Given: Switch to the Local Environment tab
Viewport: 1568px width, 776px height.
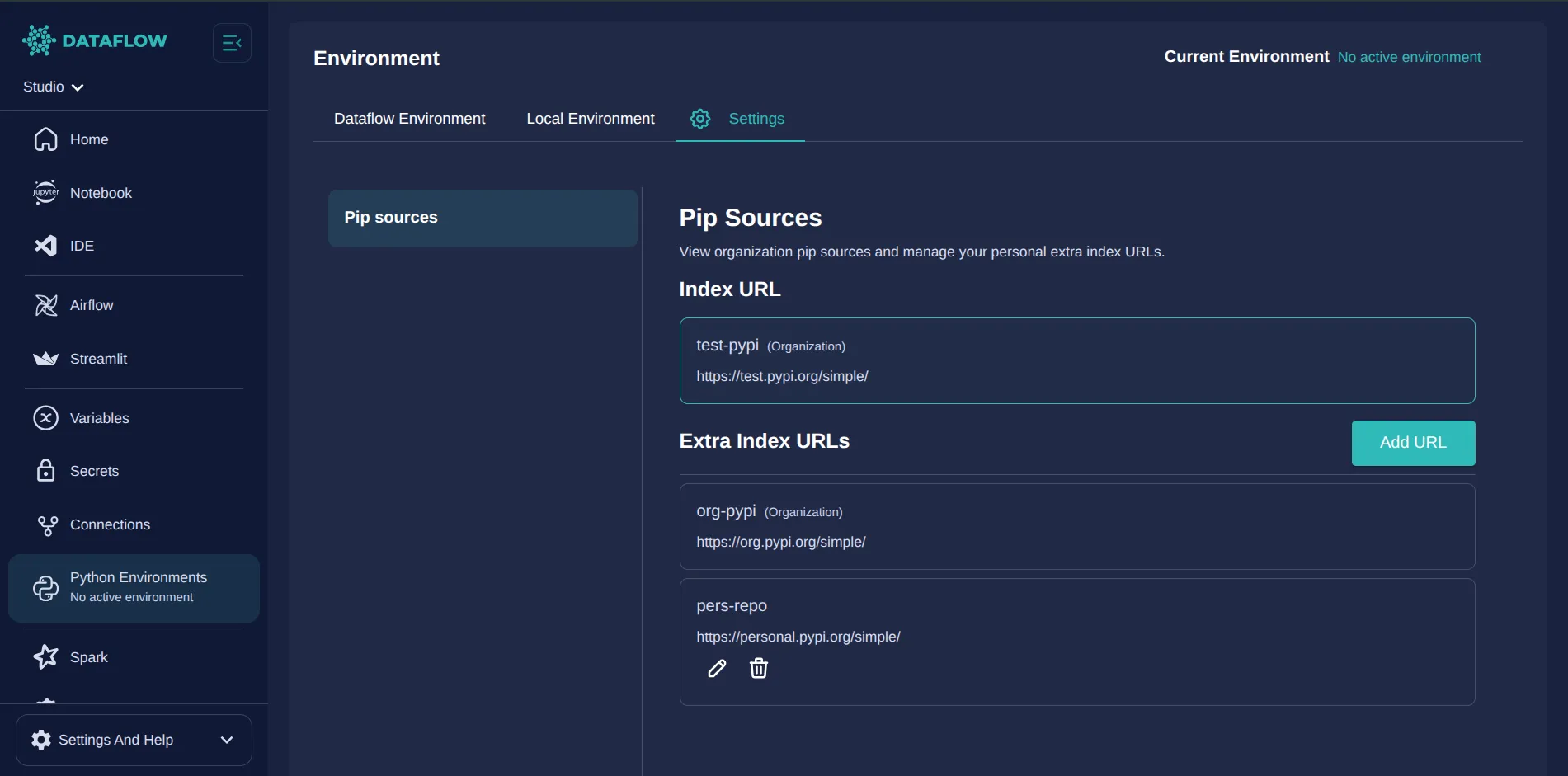Looking at the screenshot, I should [x=590, y=118].
